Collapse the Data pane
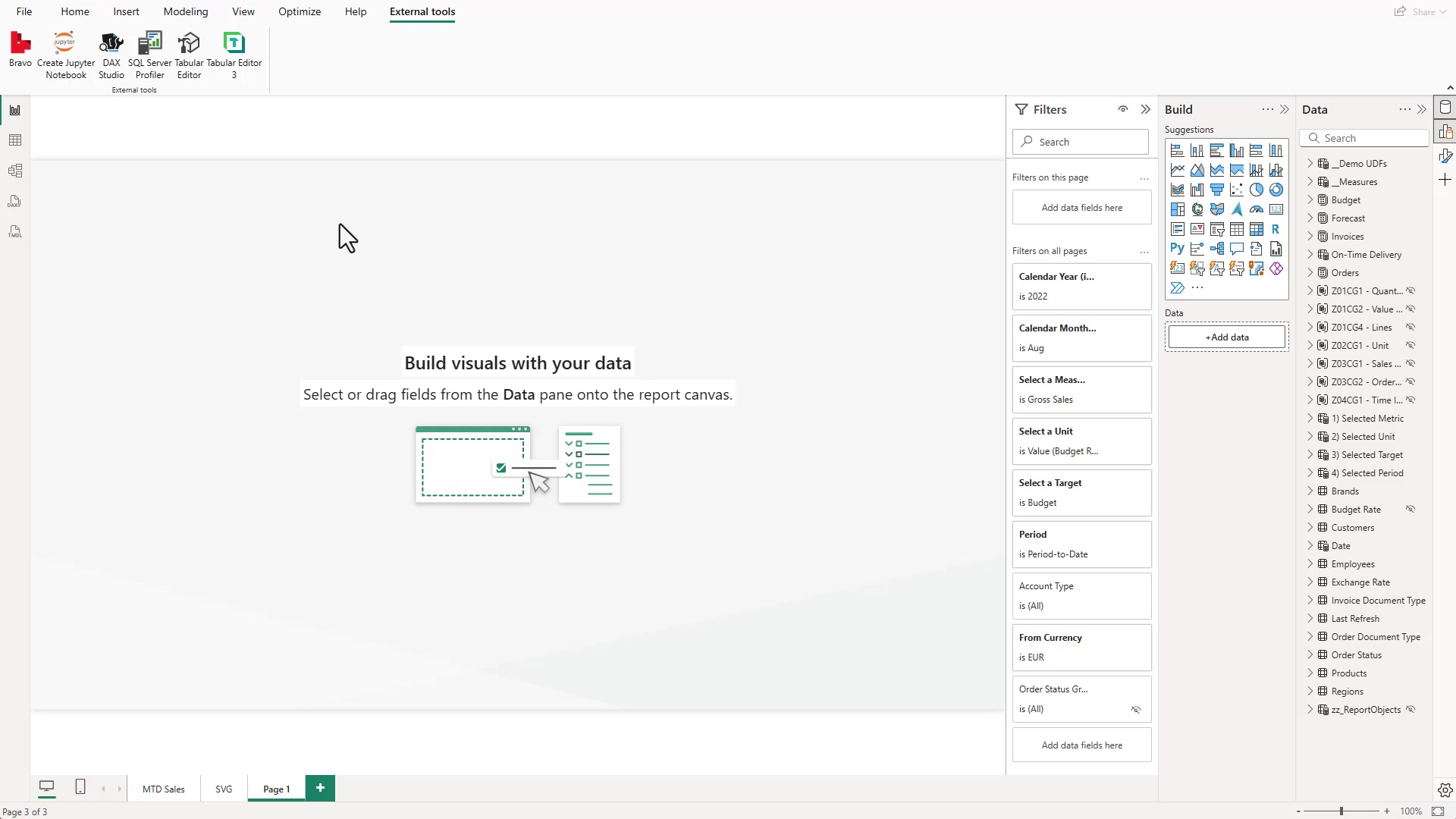1456x819 pixels. pos(1422,109)
